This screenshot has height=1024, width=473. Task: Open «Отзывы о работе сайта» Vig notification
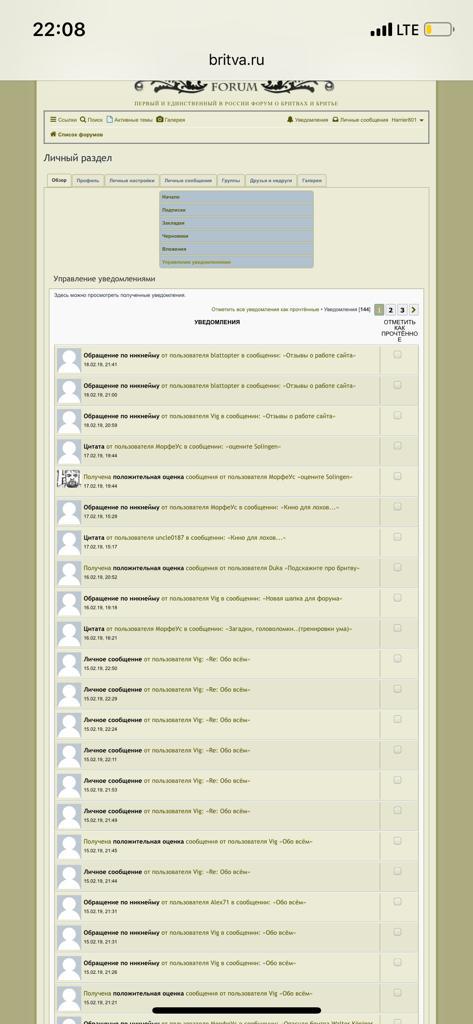click(x=220, y=416)
